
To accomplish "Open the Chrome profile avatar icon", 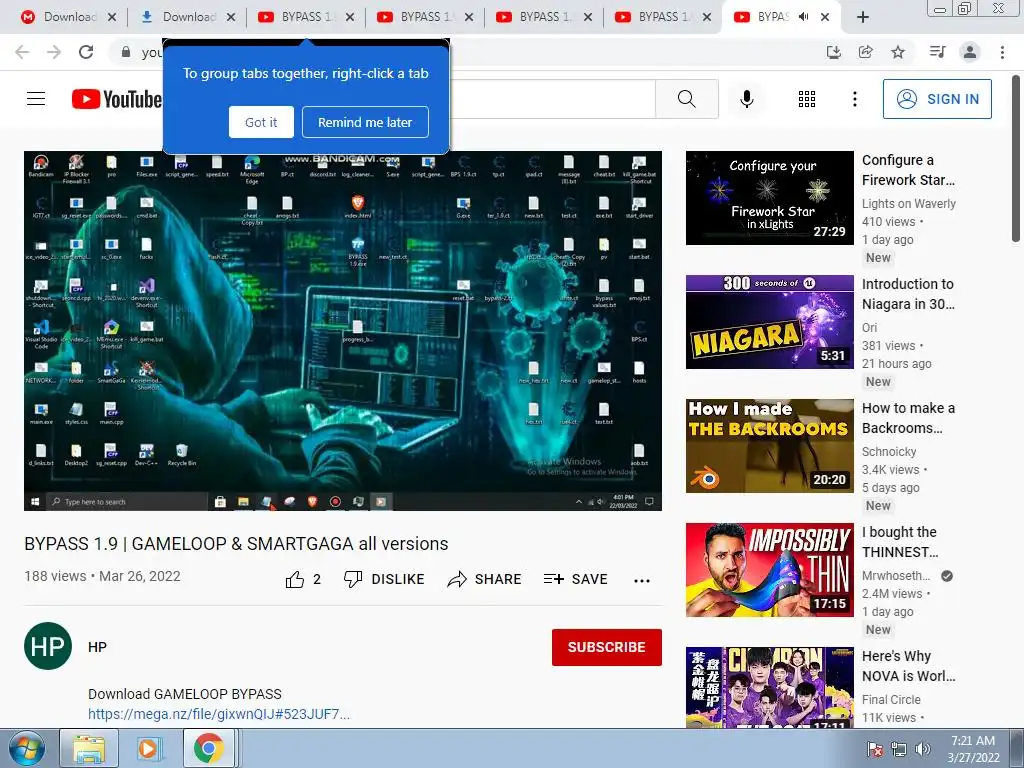I will click(x=970, y=52).
